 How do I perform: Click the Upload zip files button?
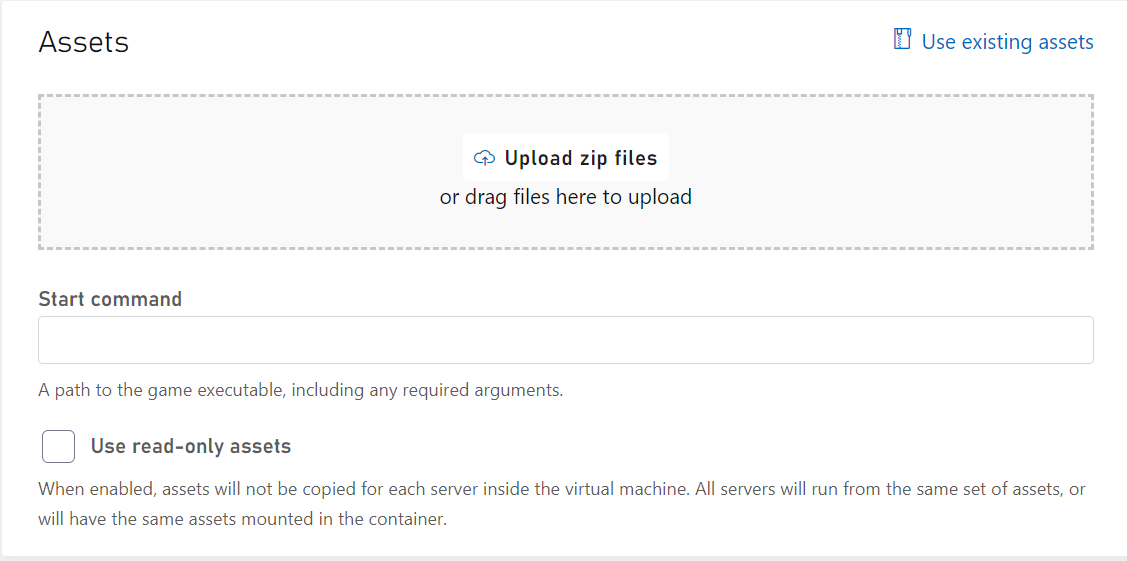click(x=566, y=157)
